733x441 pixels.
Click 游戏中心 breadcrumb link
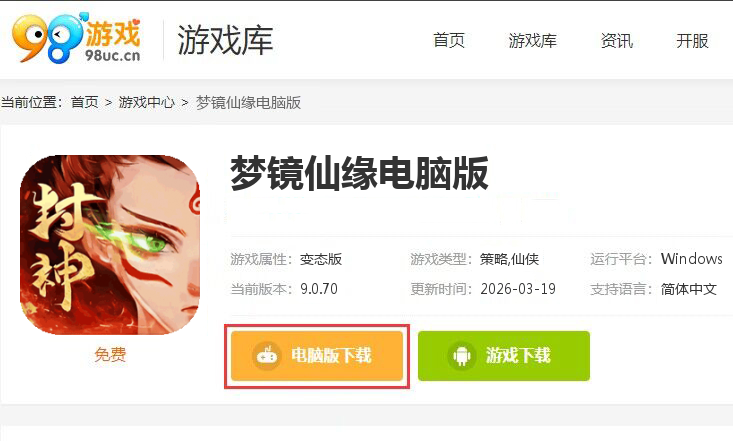(146, 102)
